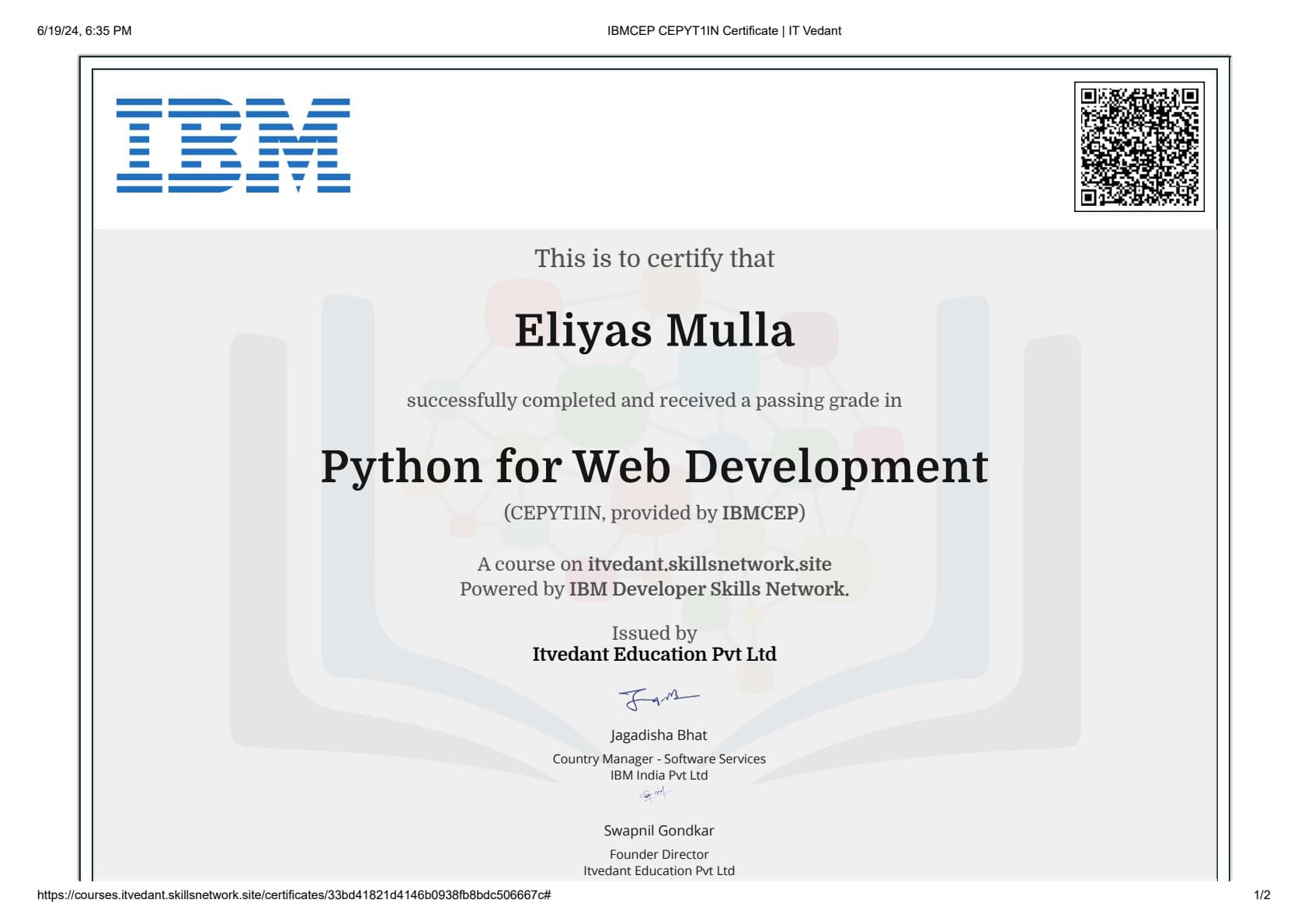Click 'IBM India Pvt Ltd' text
This screenshot has height=924, width=1308.
(659, 775)
